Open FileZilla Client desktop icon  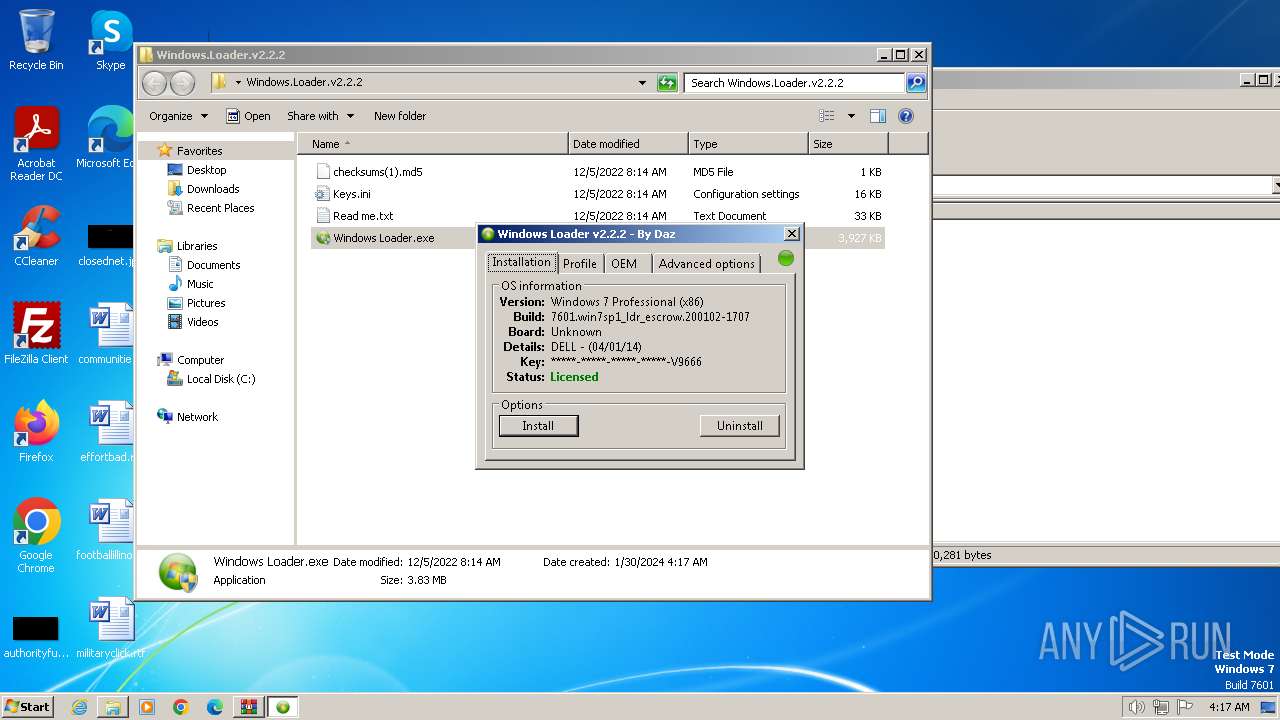click(36, 334)
